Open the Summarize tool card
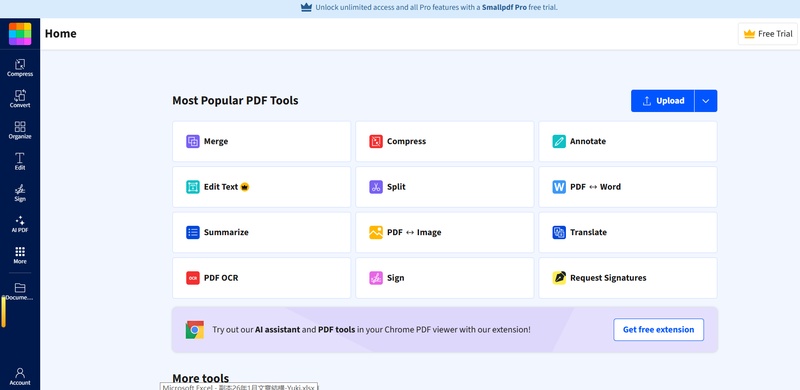This screenshot has width=800, height=390. point(262,232)
